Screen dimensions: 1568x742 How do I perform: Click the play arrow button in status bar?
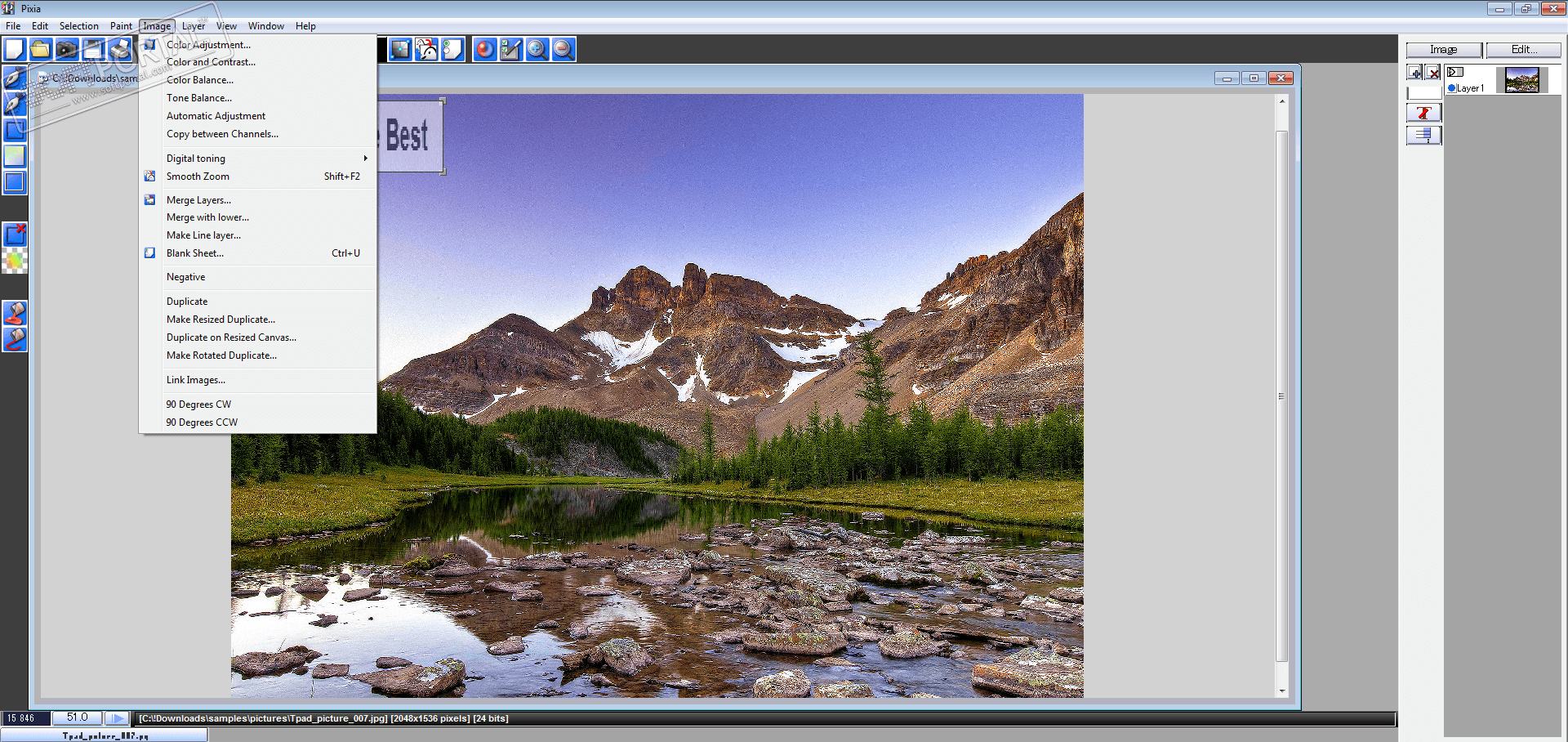click(x=118, y=717)
